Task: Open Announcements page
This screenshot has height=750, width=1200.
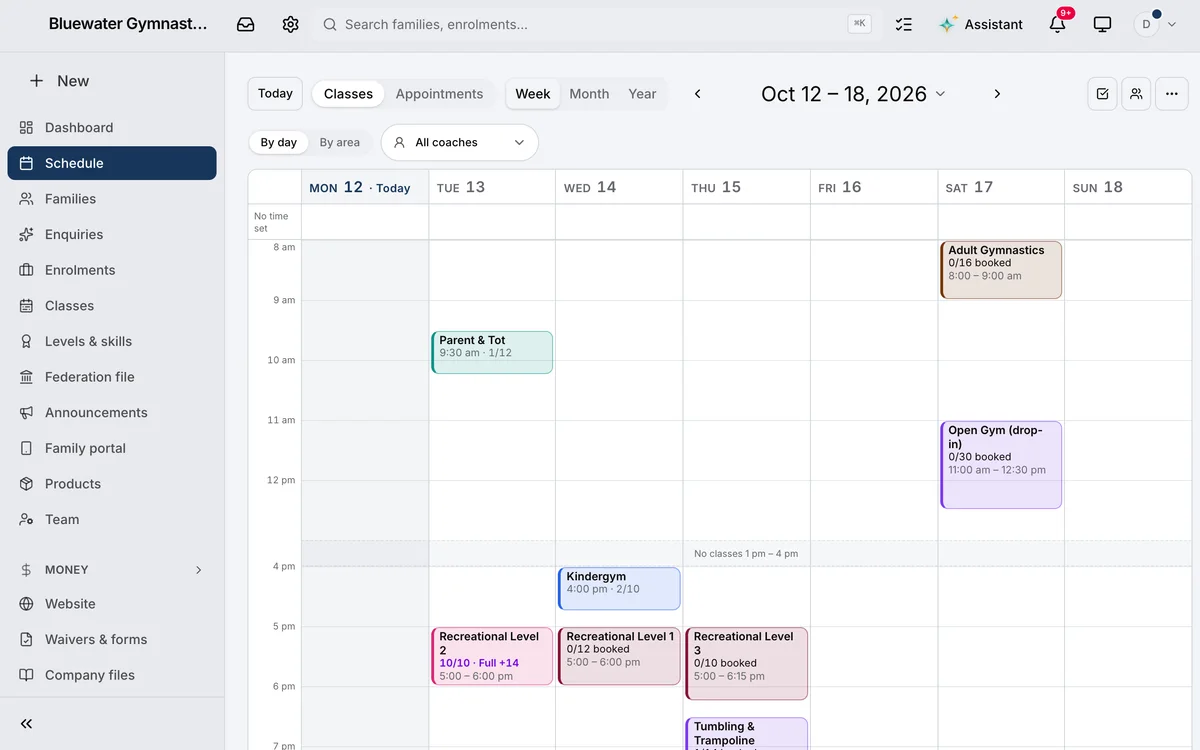Action: (112, 412)
